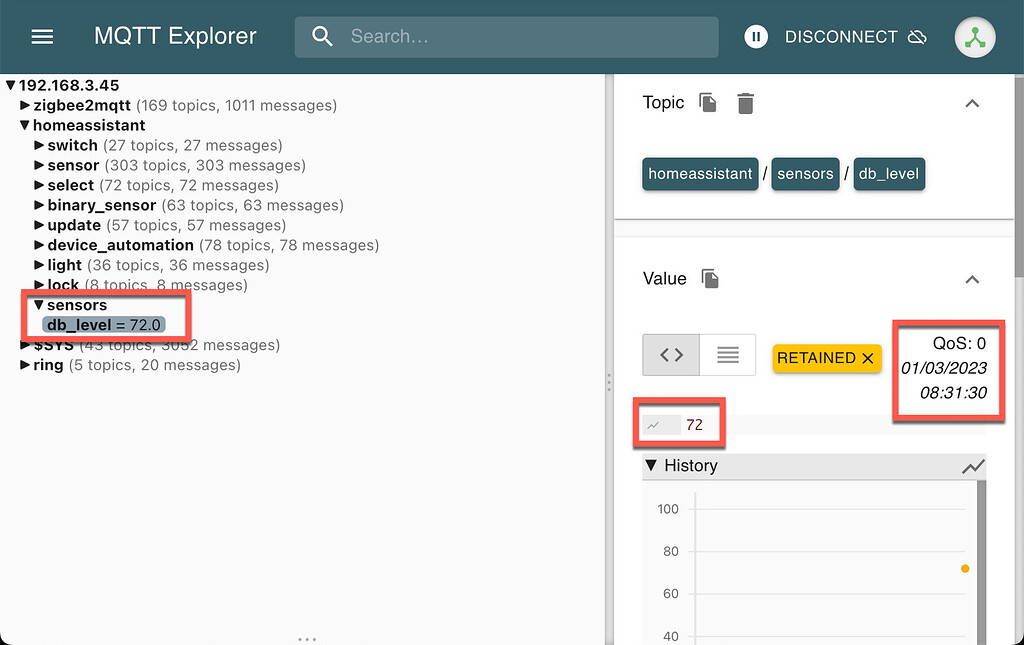Expand the zigbee2mqtt topic
Viewport: 1024px width, 645px height.
[25, 105]
